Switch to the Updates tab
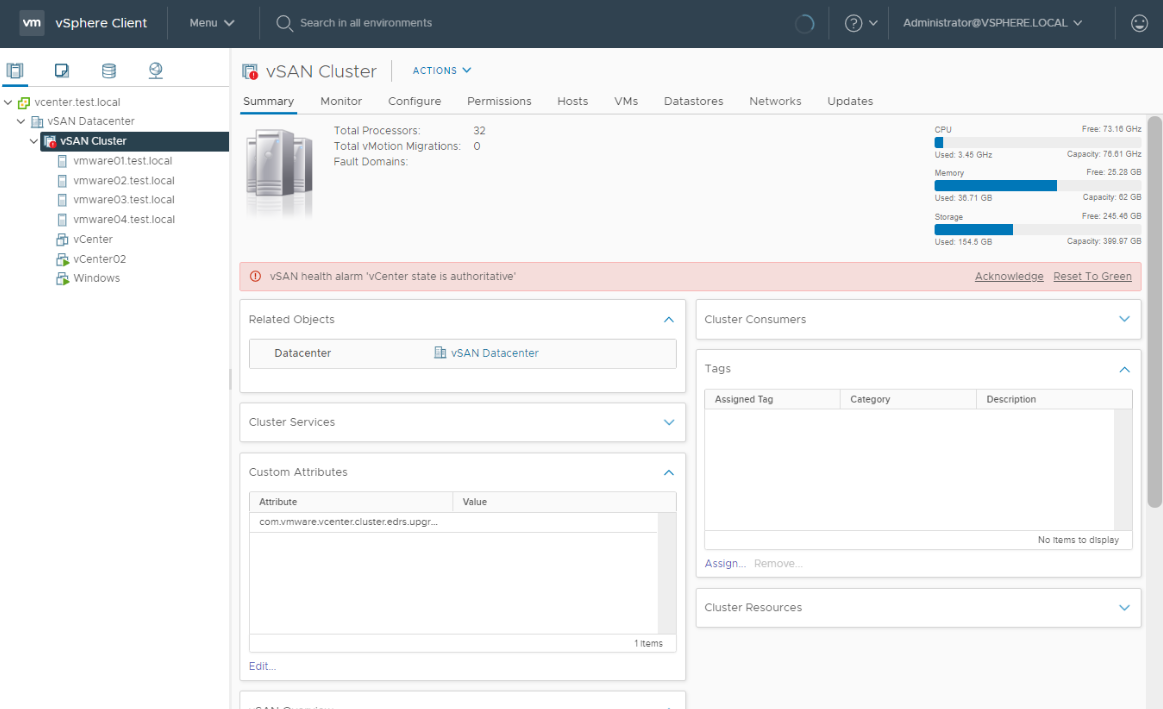This screenshot has width=1163, height=709. (x=850, y=102)
